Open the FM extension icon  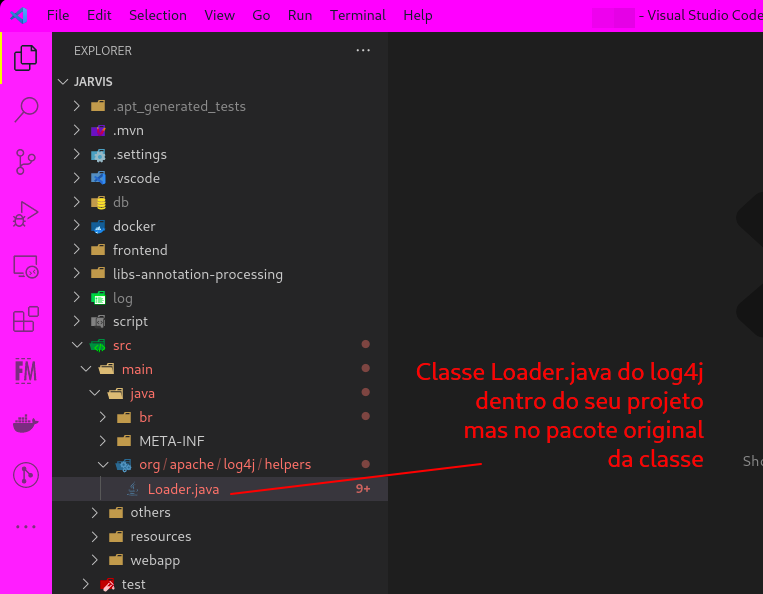[x=26, y=371]
